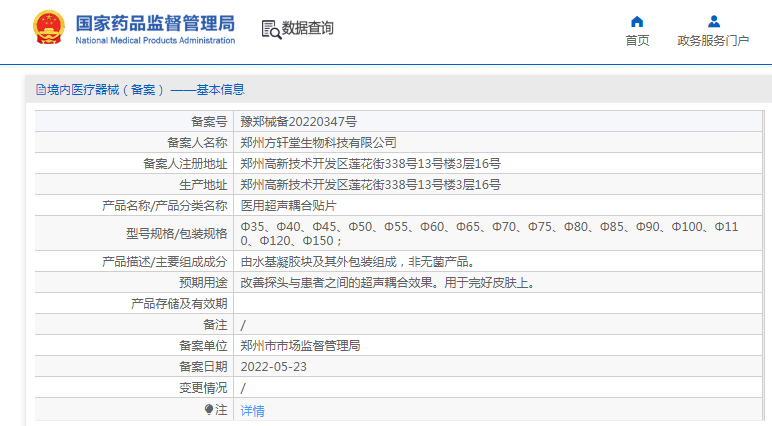Viewport: 772px width, 426px height.
Task: Click 国家药品监督管理局 title text
Action: point(155,23)
